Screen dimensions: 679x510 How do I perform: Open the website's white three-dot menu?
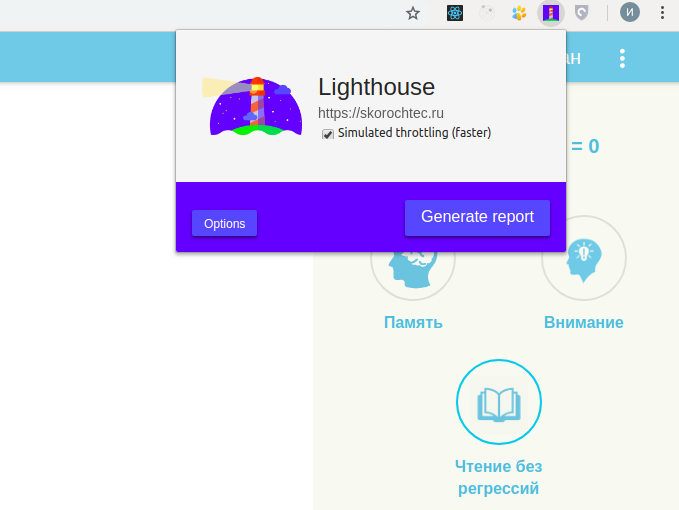pyautogui.click(x=622, y=58)
